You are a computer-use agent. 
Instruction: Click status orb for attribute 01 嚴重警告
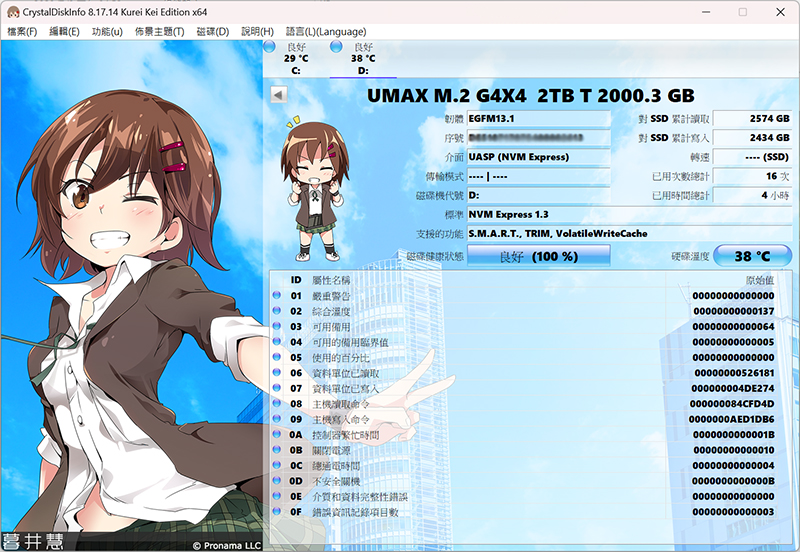(x=277, y=295)
